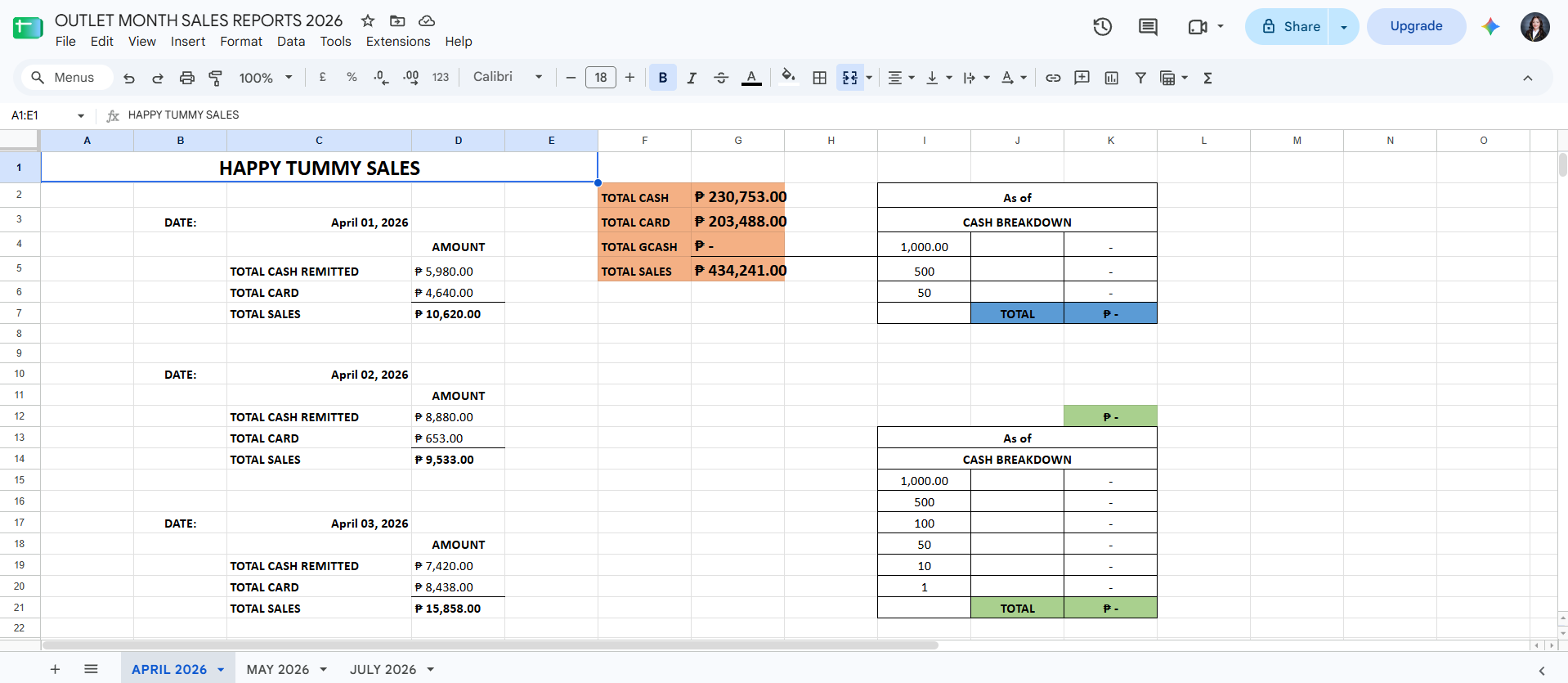Open the Name Box dropdown
Screen dimensions: 1568x683
[x=81, y=115]
